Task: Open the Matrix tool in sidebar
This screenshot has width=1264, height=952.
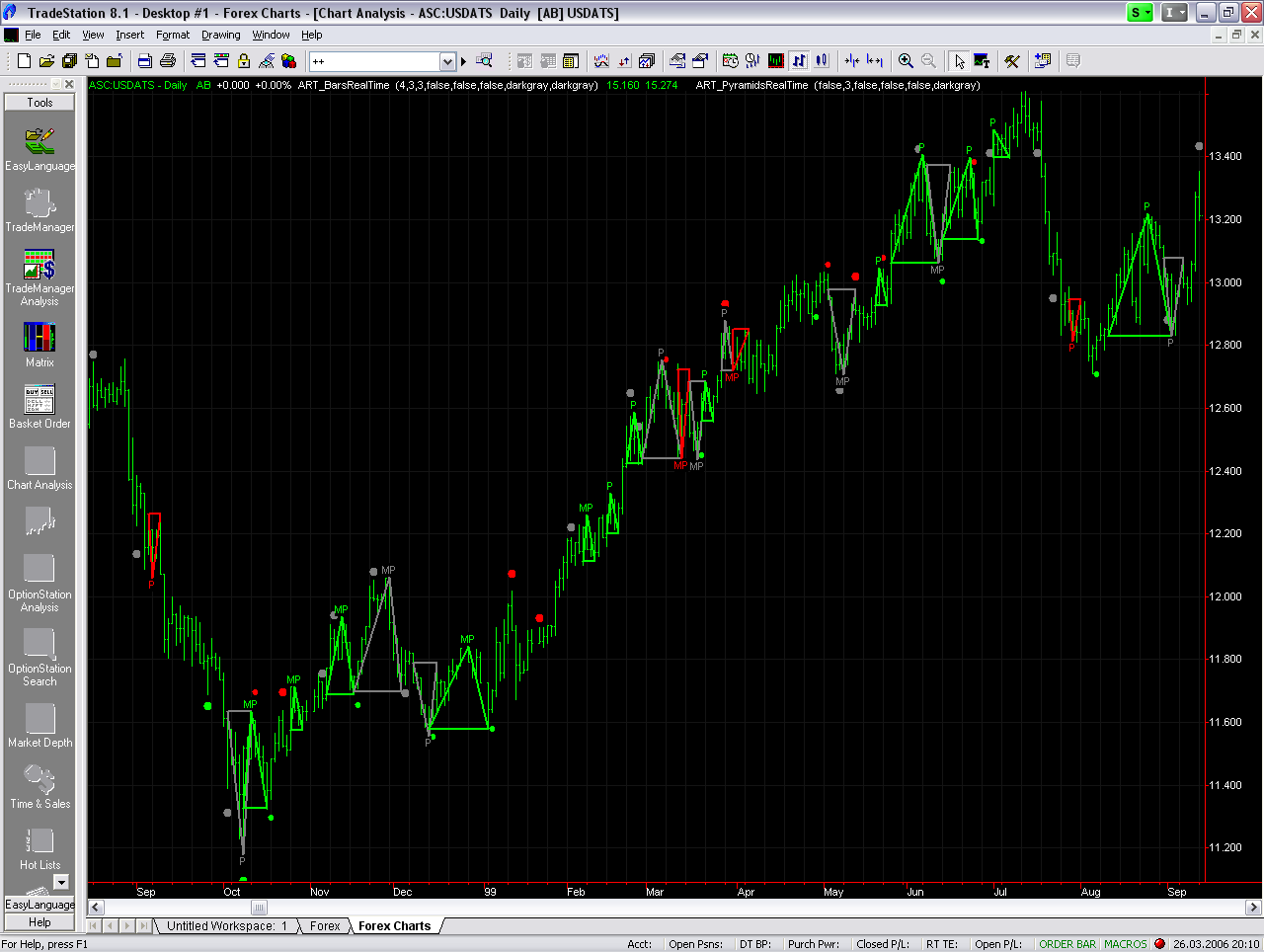Action: click(x=39, y=339)
